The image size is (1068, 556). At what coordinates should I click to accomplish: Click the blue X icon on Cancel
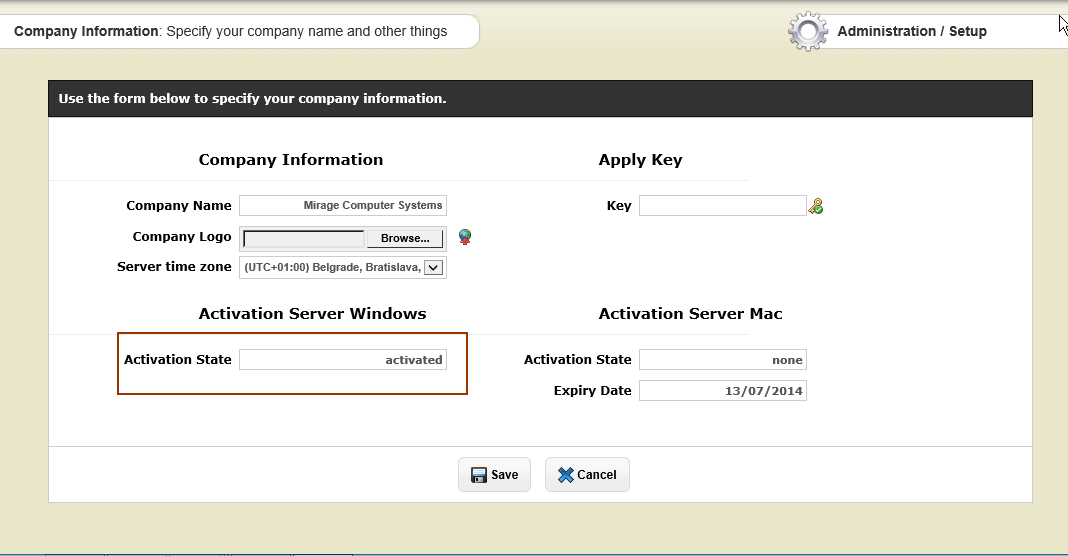566,475
